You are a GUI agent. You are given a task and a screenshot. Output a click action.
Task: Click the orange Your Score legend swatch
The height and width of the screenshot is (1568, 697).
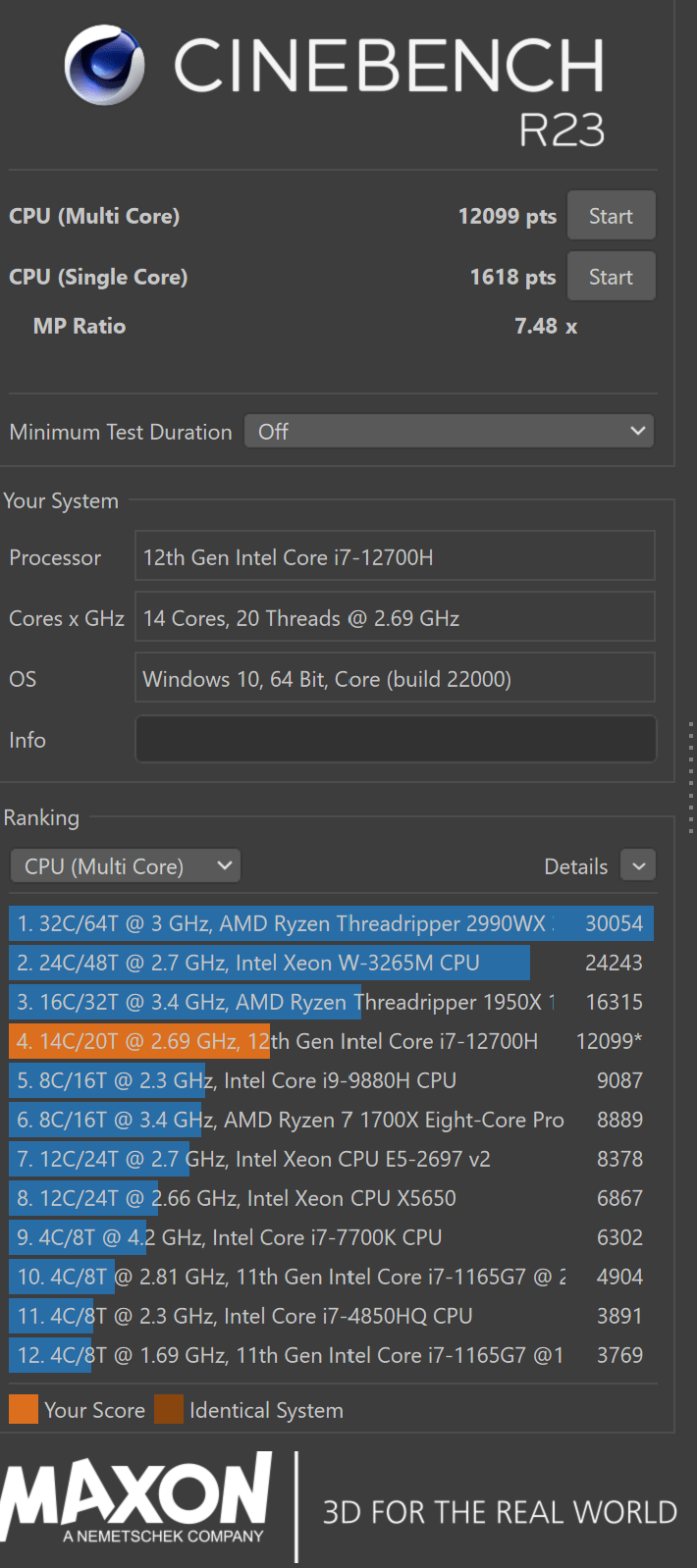click(x=24, y=1410)
